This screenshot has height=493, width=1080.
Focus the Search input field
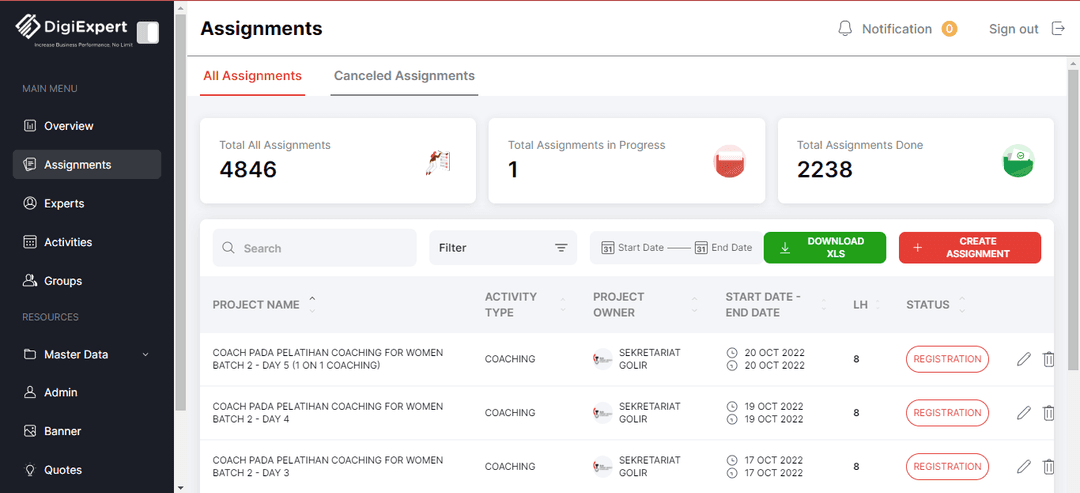tap(315, 248)
